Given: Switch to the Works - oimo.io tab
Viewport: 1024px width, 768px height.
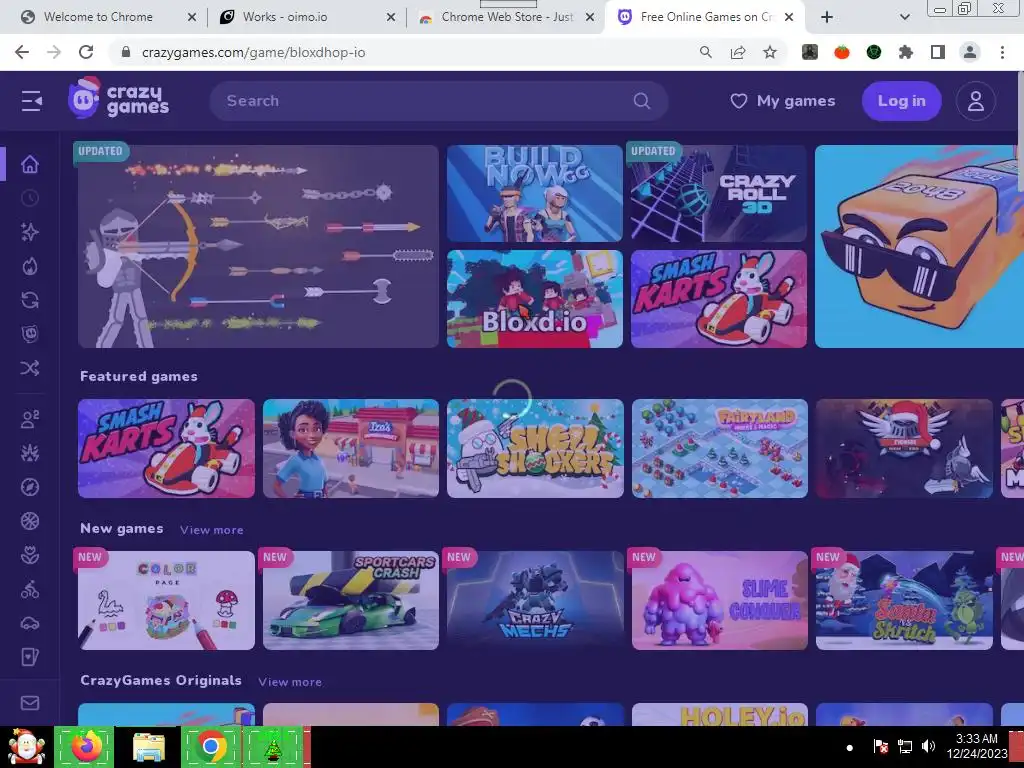Looking at the screenshot, I should point(306,17).
